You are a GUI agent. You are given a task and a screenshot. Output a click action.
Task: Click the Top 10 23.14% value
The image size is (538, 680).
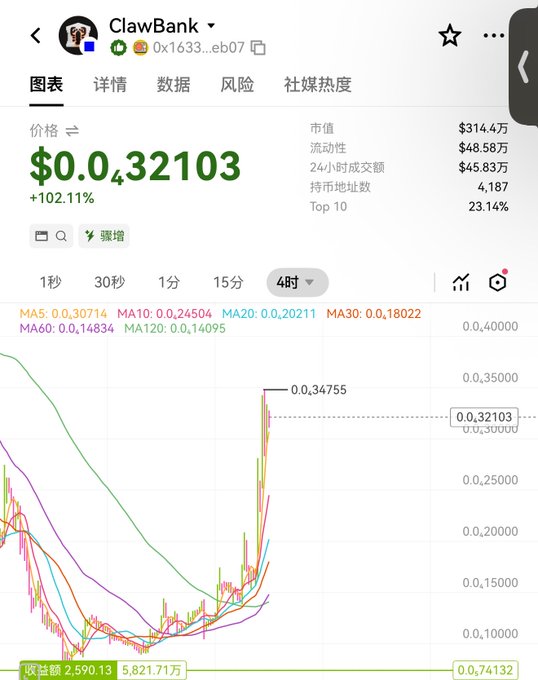click(x=488, y=206)
